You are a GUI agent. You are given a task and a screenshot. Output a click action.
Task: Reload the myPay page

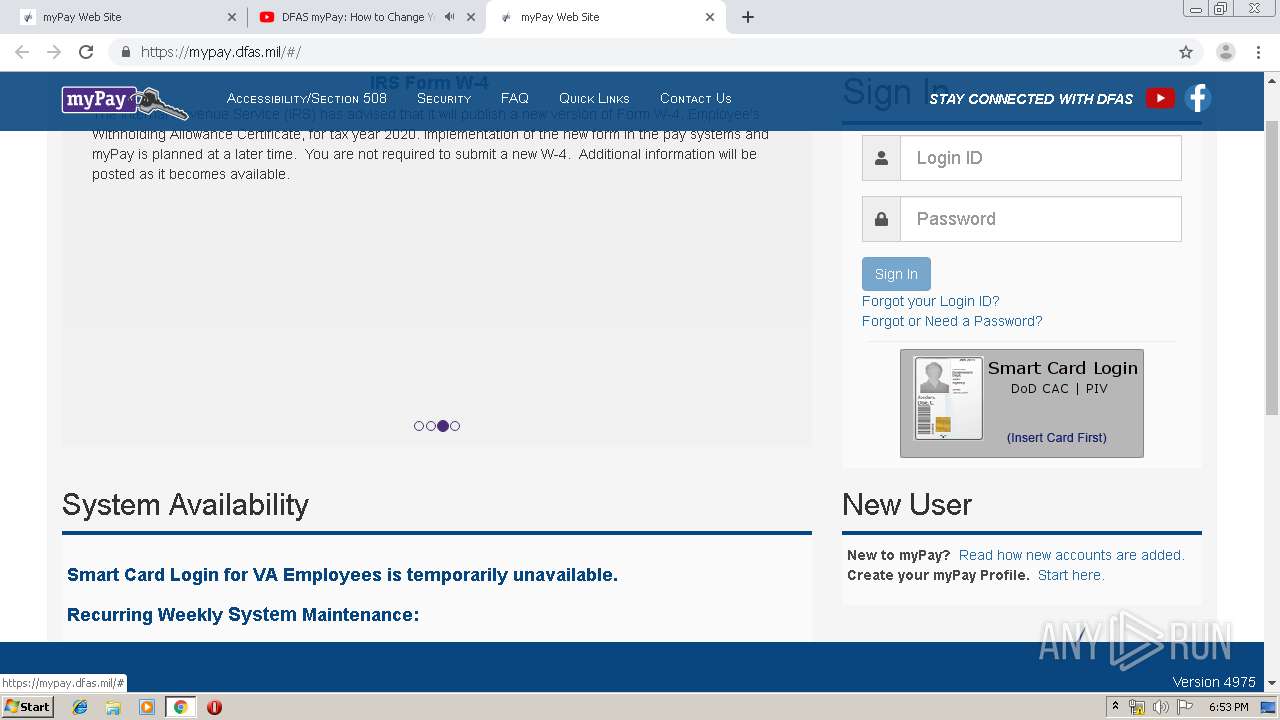click(86, 52)
